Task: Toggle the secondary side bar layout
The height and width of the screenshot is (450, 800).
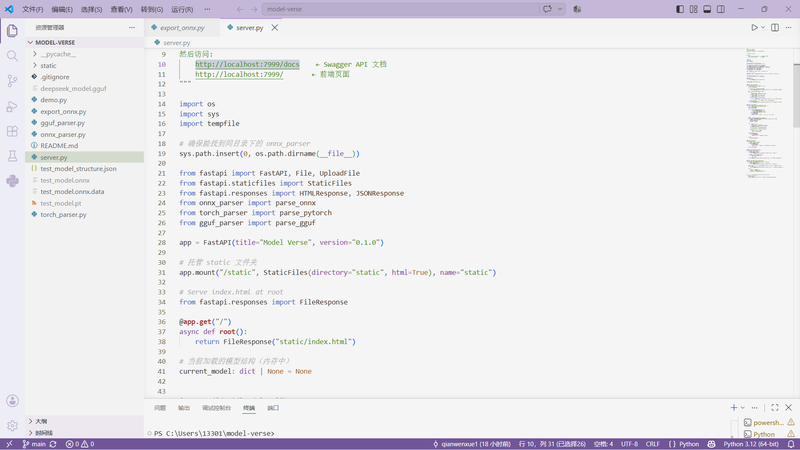Action: (x=721, y=9)
